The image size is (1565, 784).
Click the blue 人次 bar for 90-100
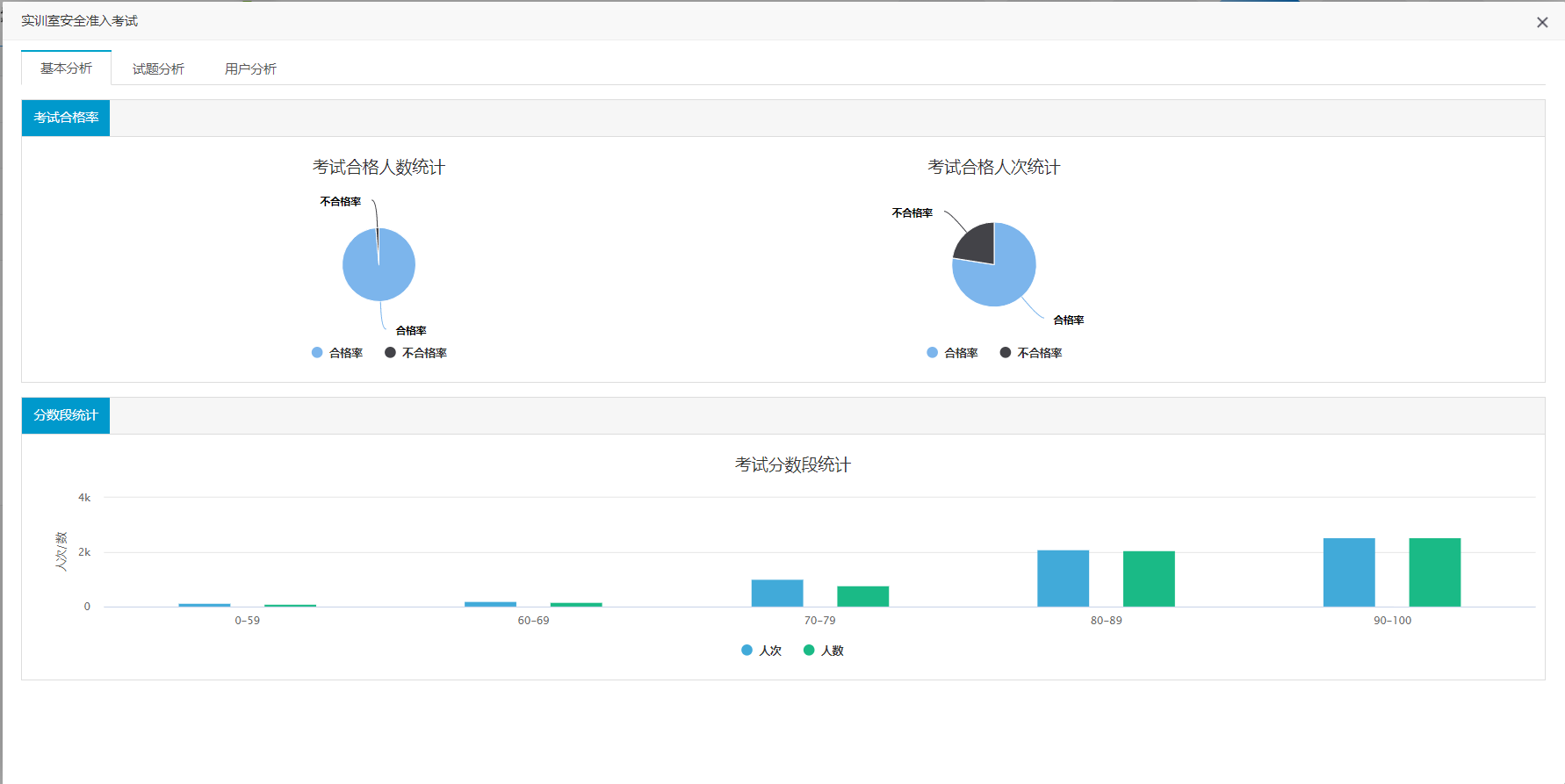point(1348,572)
